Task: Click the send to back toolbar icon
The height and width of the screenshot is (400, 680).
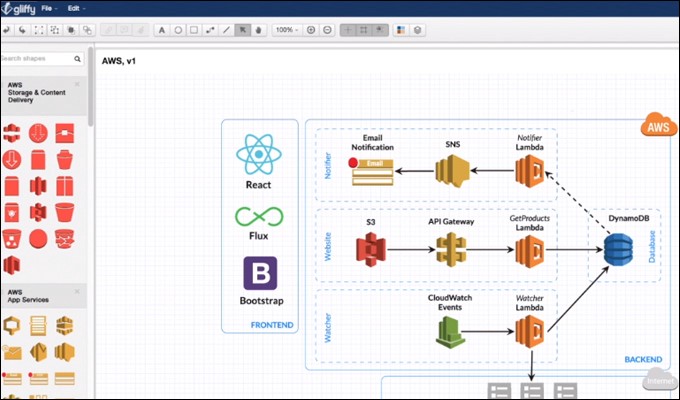Action: (x=87, y=30)
